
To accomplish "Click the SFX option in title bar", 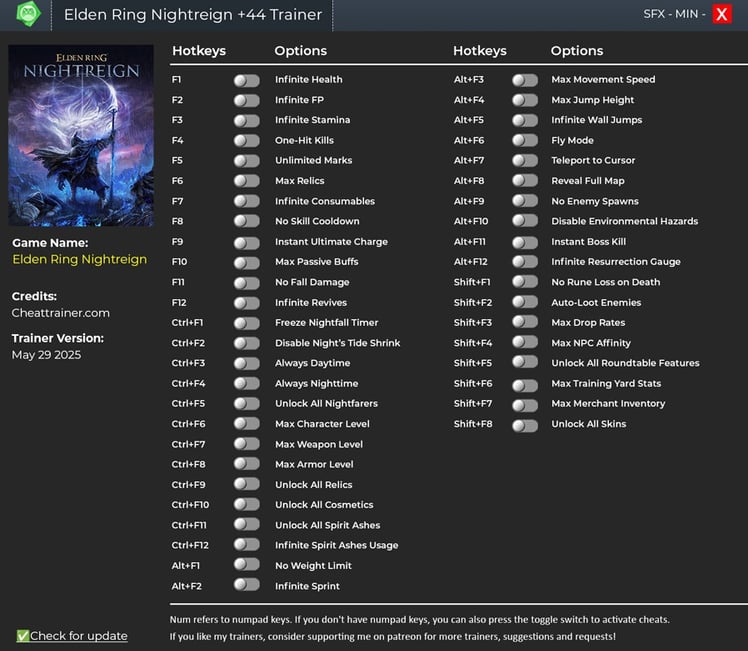I will [654, 14].
